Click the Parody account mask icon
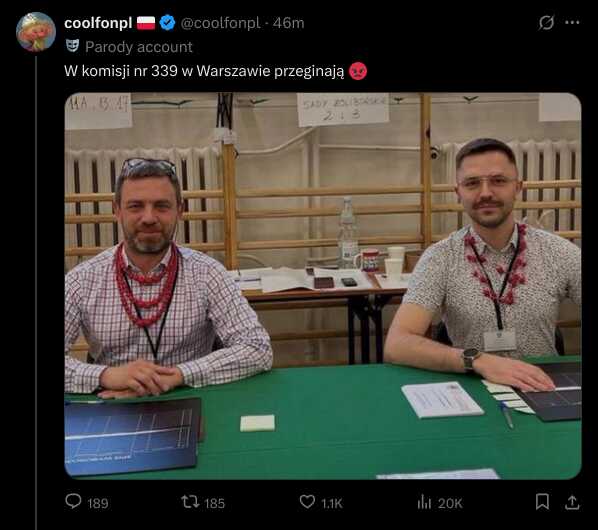The image size is (598, 530). pyautogui.click(x=72, y=46)
